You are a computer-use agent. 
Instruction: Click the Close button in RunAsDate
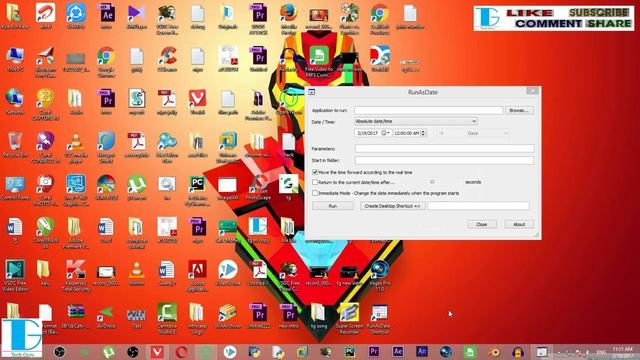coord(482,224)
